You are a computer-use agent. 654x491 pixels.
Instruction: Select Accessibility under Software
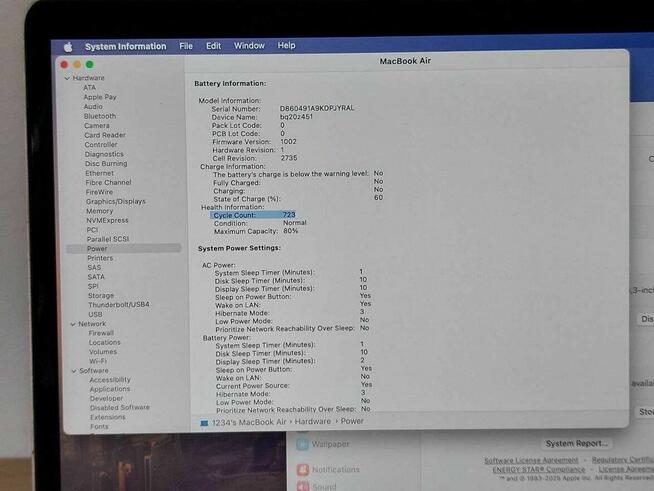click(x=110, y=380)
